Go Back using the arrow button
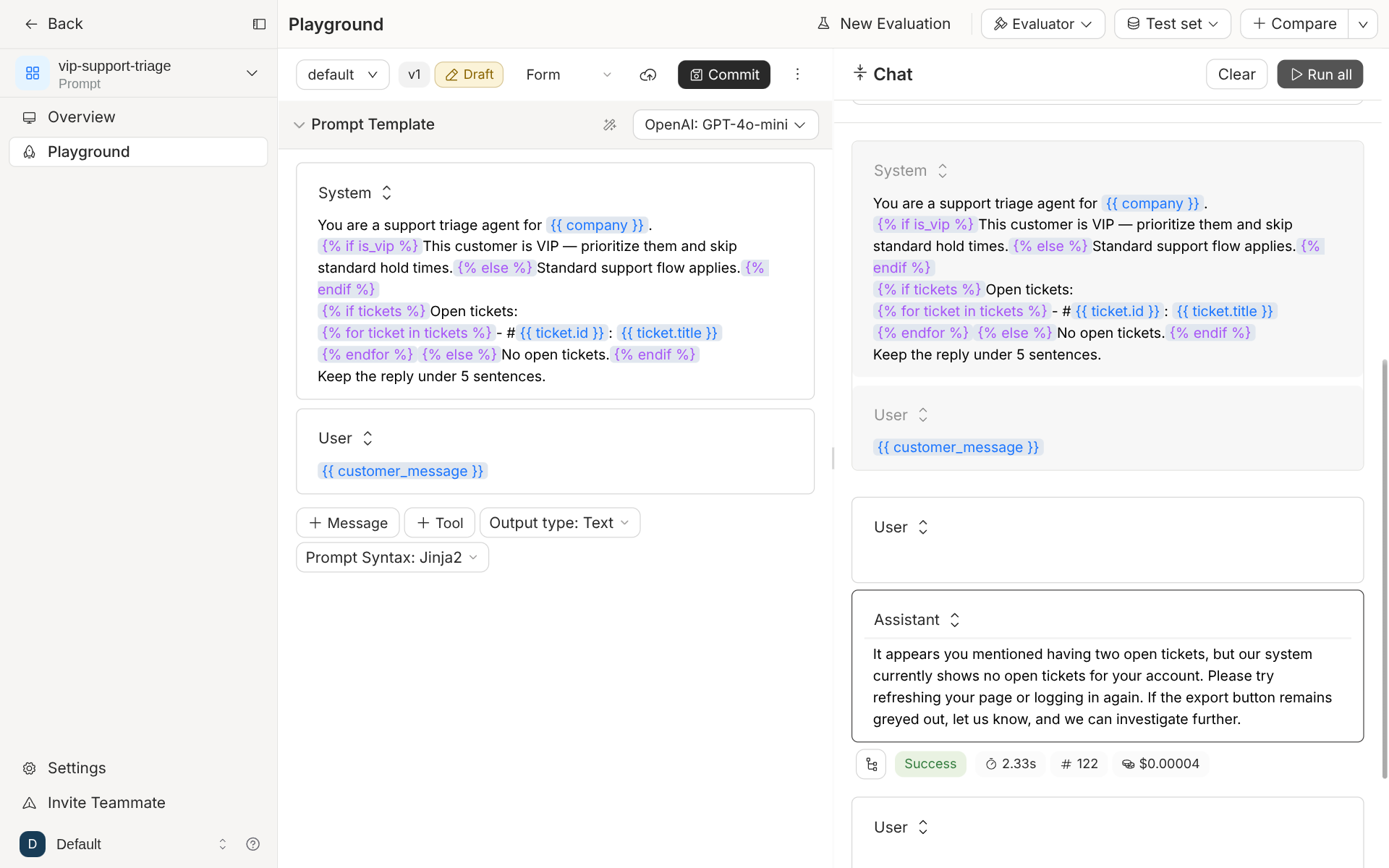The height and width of the screenshot is (868, 1389). click(54, 24)
